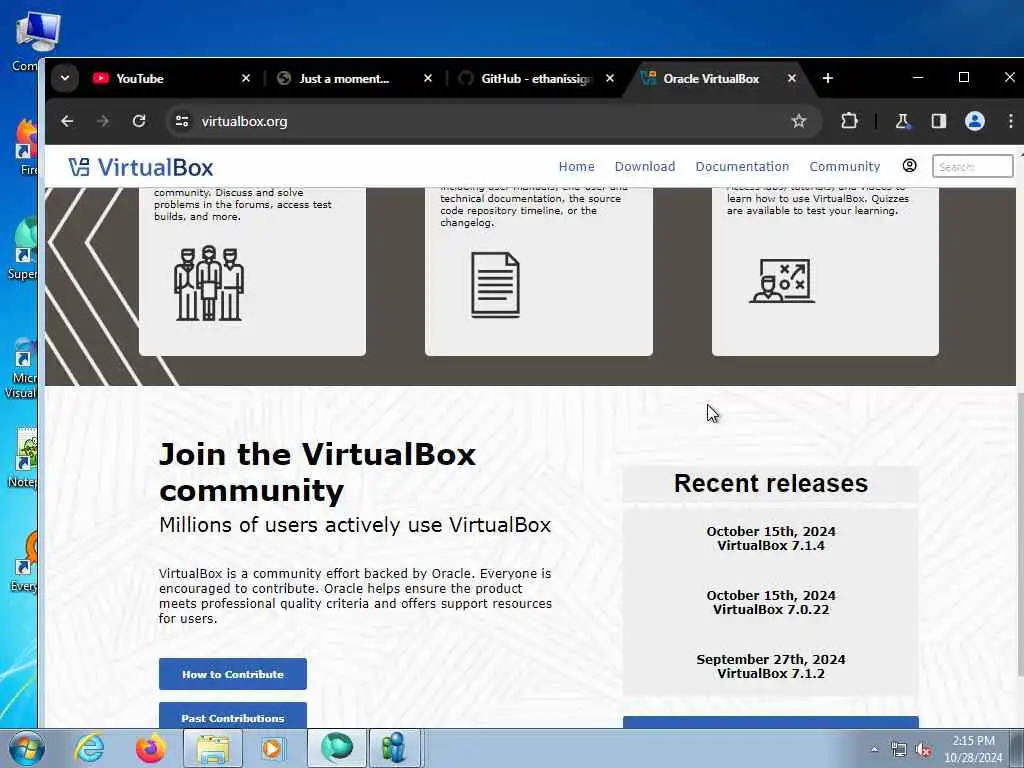Open the network tray icon
The height and width of the screenshot is (768, 1024).
click(x=899, y=750)
